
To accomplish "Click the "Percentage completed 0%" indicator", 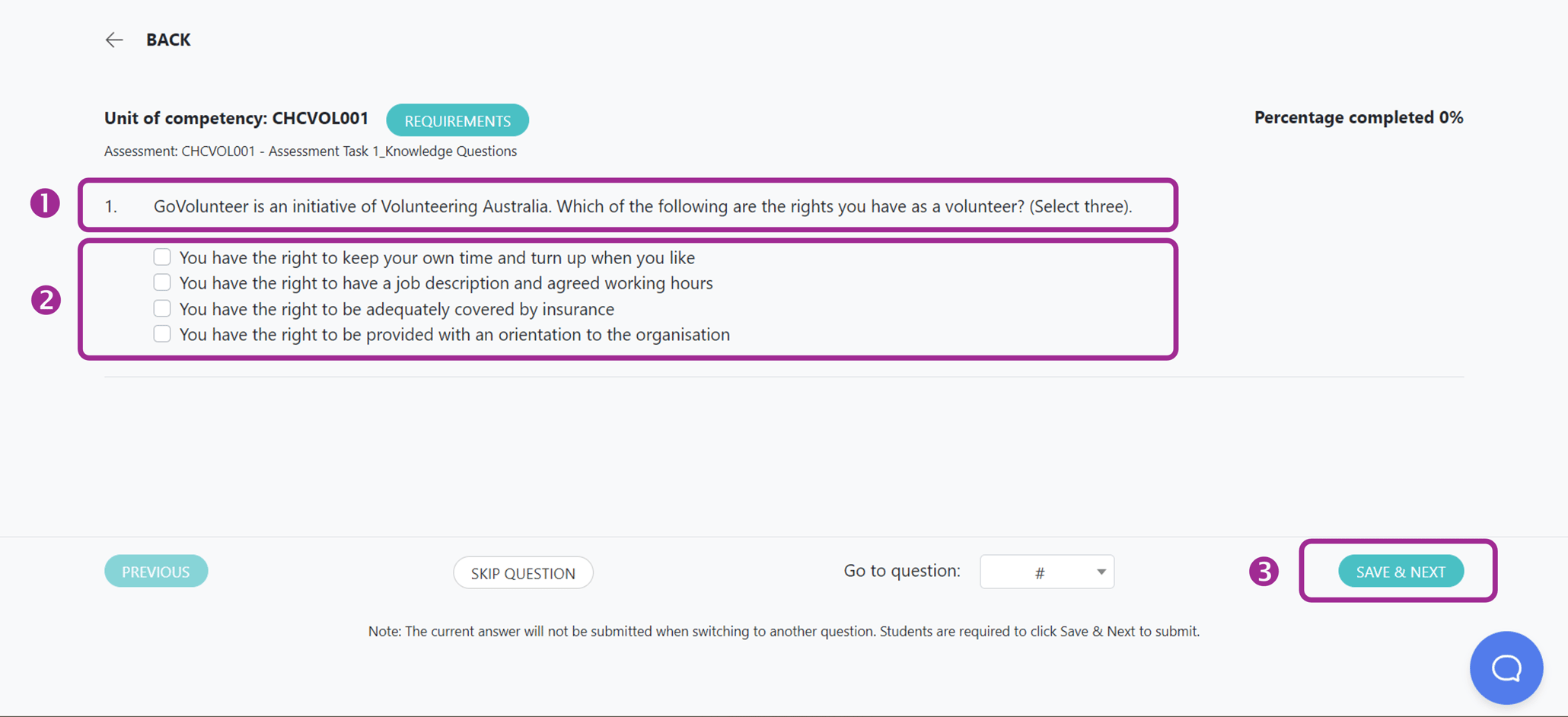I will pyautogui.click(x=1358, y=117).
